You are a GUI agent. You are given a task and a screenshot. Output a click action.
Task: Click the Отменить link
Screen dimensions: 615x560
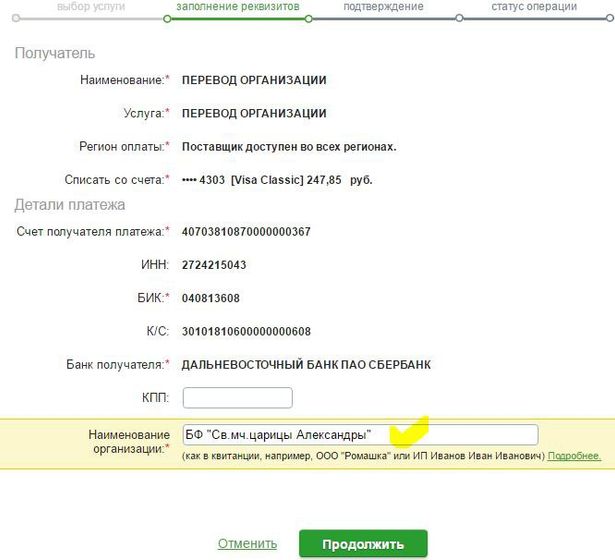(x=247, y=544)
